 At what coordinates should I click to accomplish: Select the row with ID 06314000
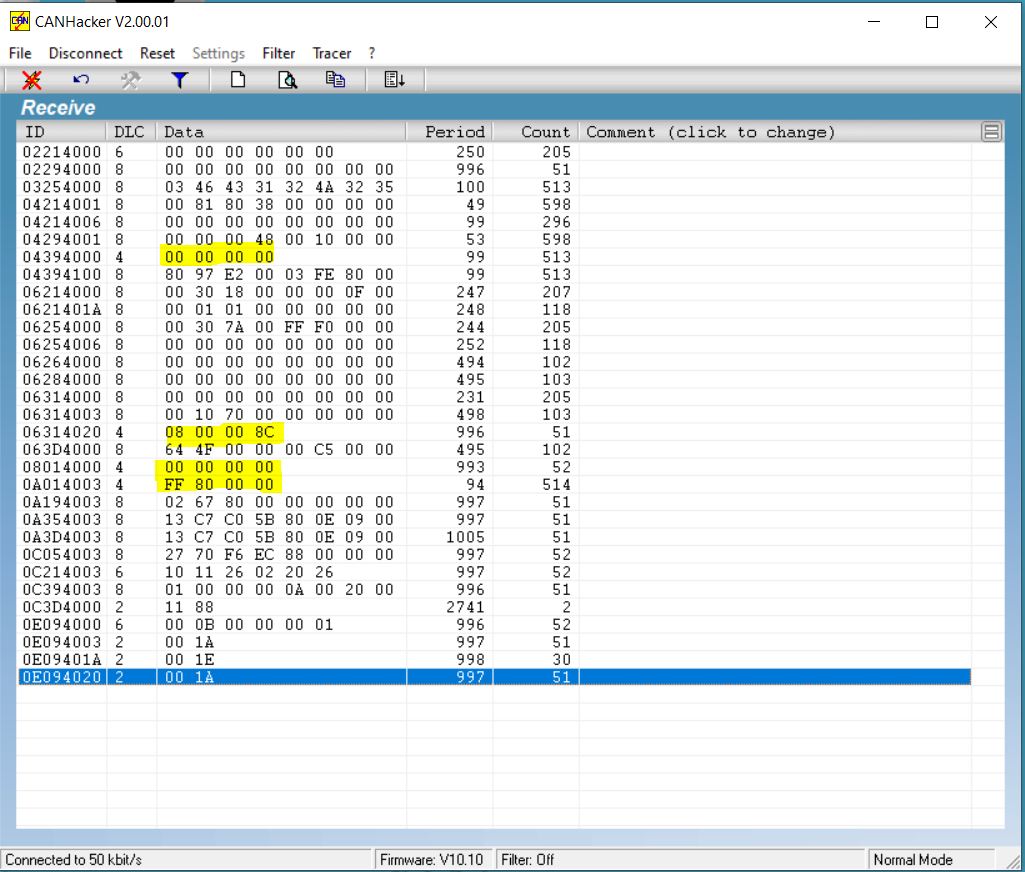(494, 397)
